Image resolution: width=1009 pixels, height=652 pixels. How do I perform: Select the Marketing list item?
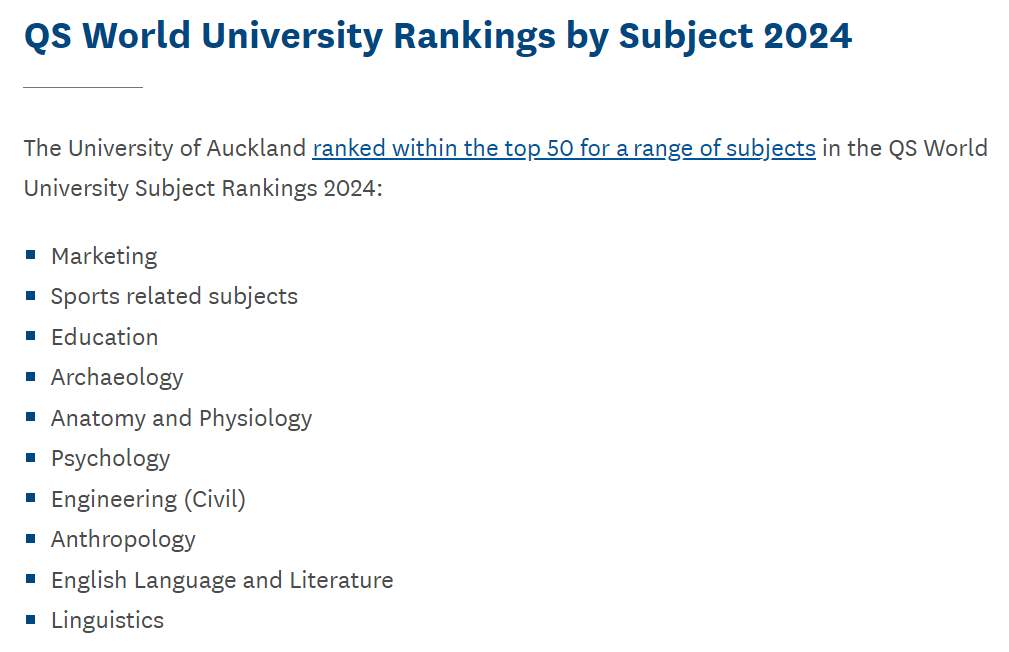(x=104, y=256)
